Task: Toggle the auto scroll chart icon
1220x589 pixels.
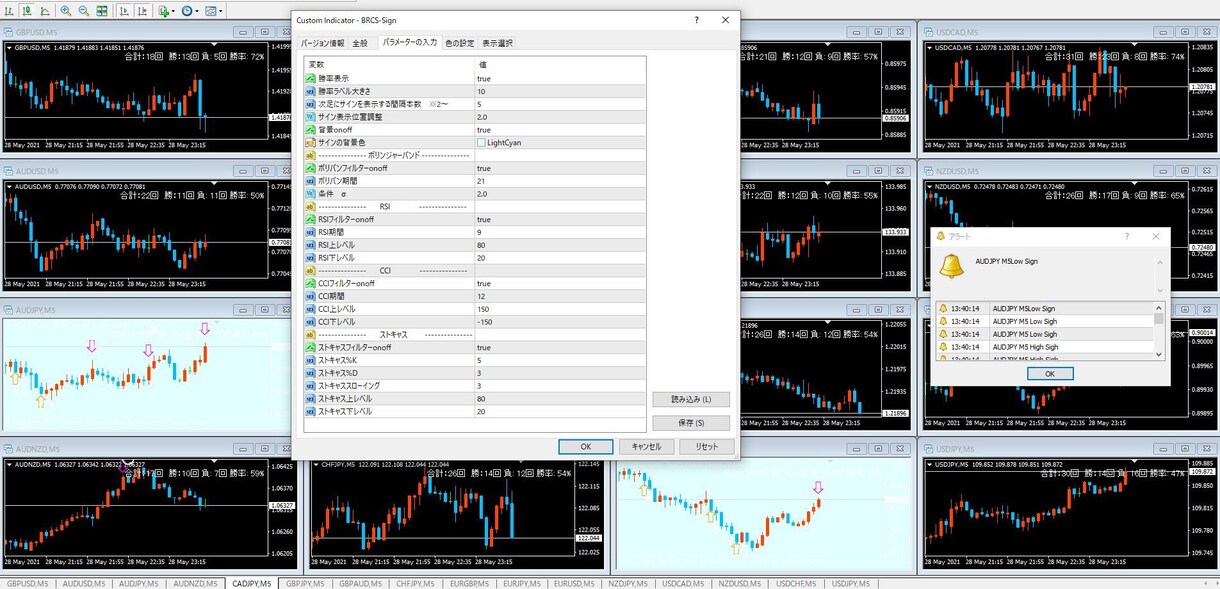Action: coord(125,11)
